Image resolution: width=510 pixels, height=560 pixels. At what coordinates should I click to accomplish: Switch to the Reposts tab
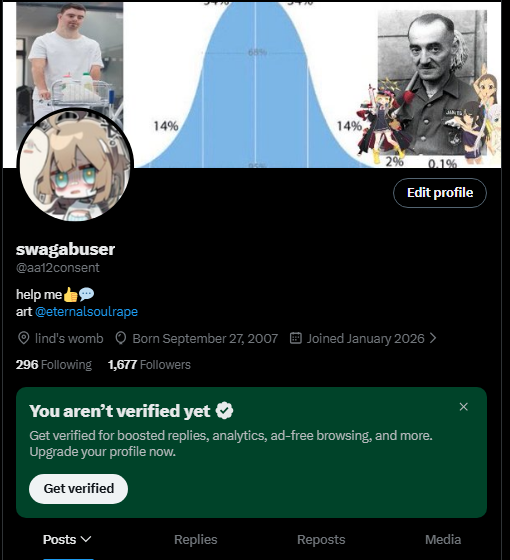(321, 539)
